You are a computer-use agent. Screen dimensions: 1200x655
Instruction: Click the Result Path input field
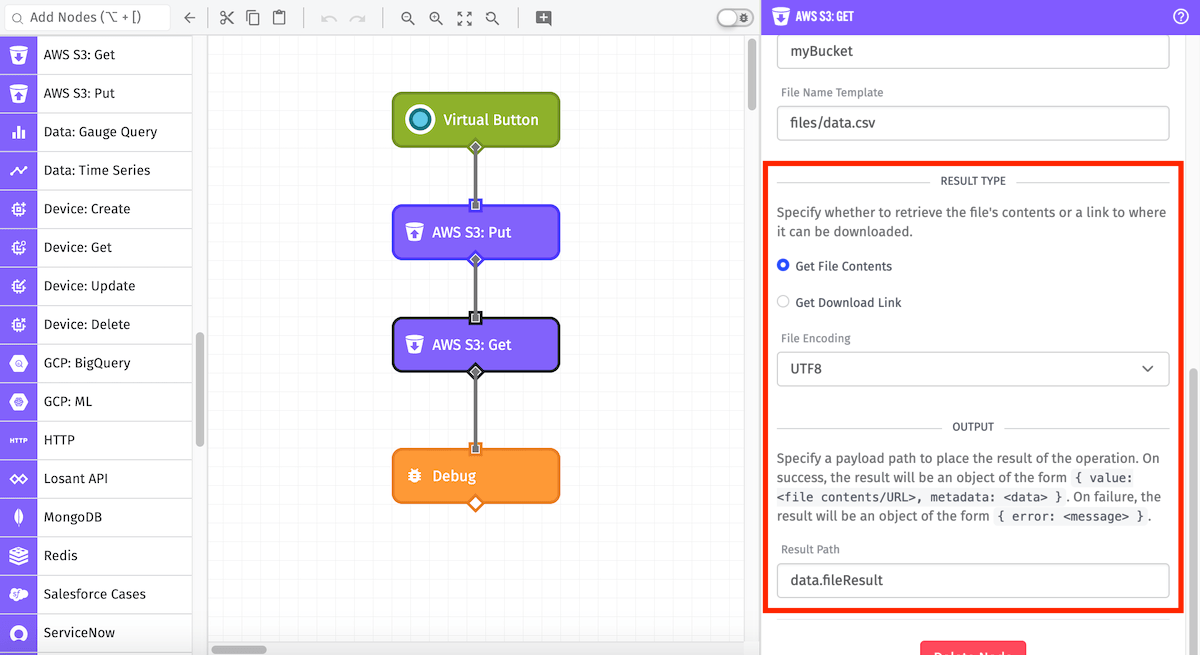click(973, 580)
